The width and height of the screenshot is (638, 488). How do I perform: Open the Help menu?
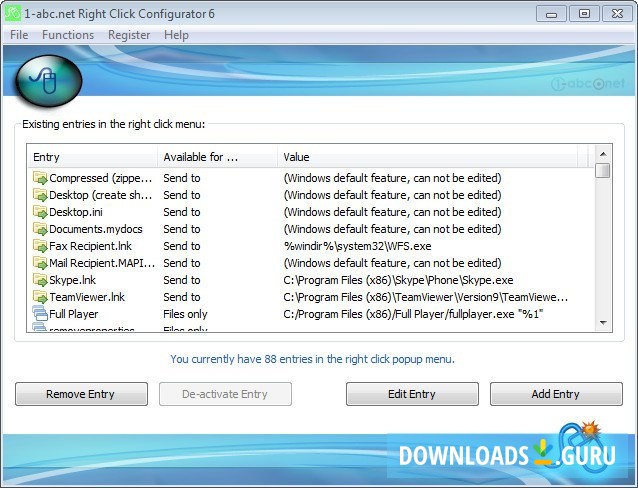pyautogui.click(x=176, y=35)
